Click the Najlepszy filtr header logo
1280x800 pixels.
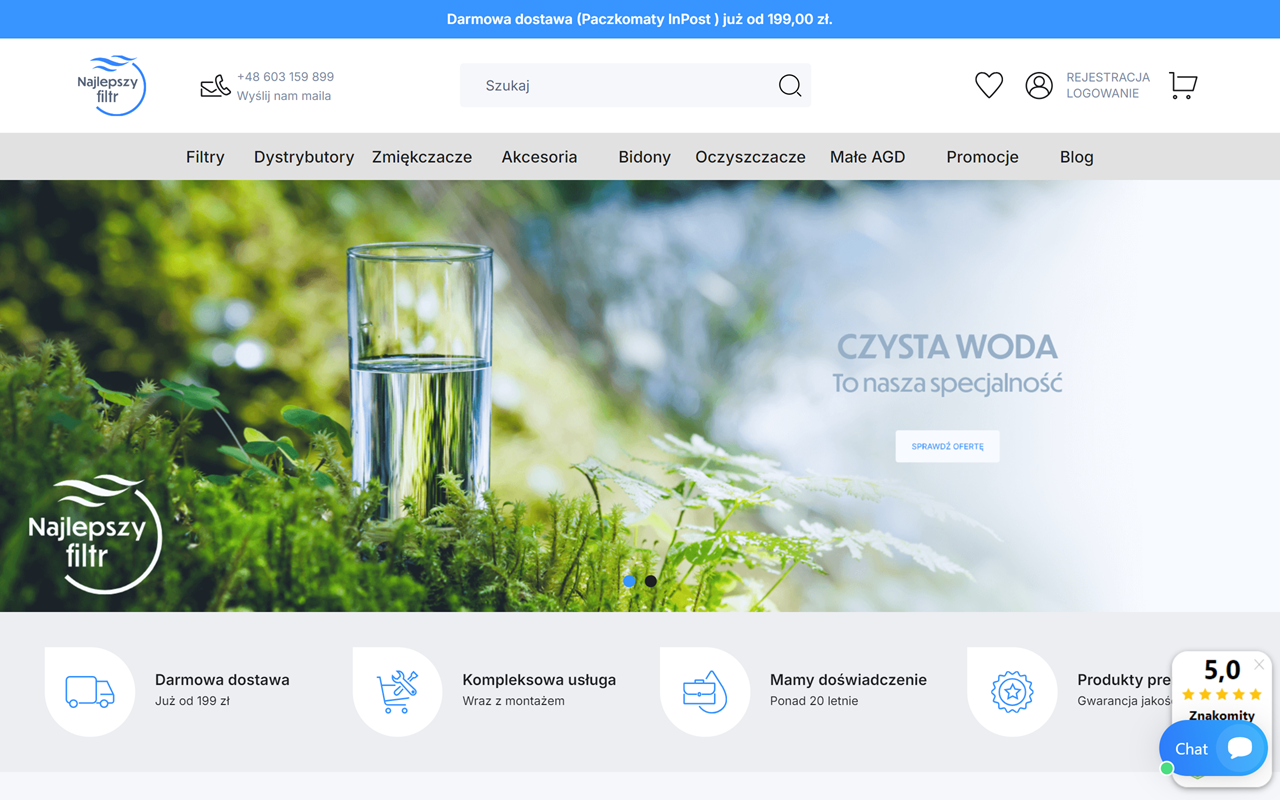pyautogui.click(x=112, y=86)
